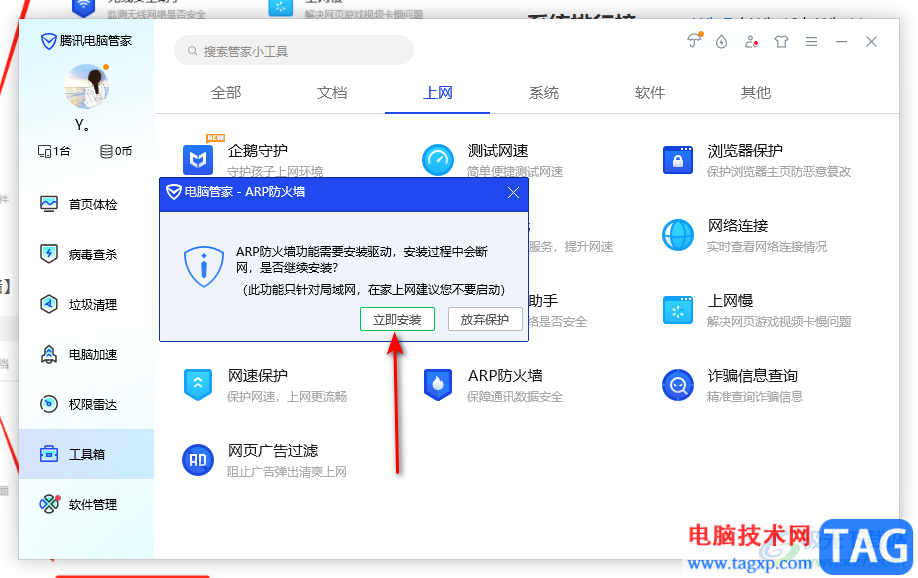Switch to the 全部 tab
This screenshot has height=578, width=918.
(226, 93)
